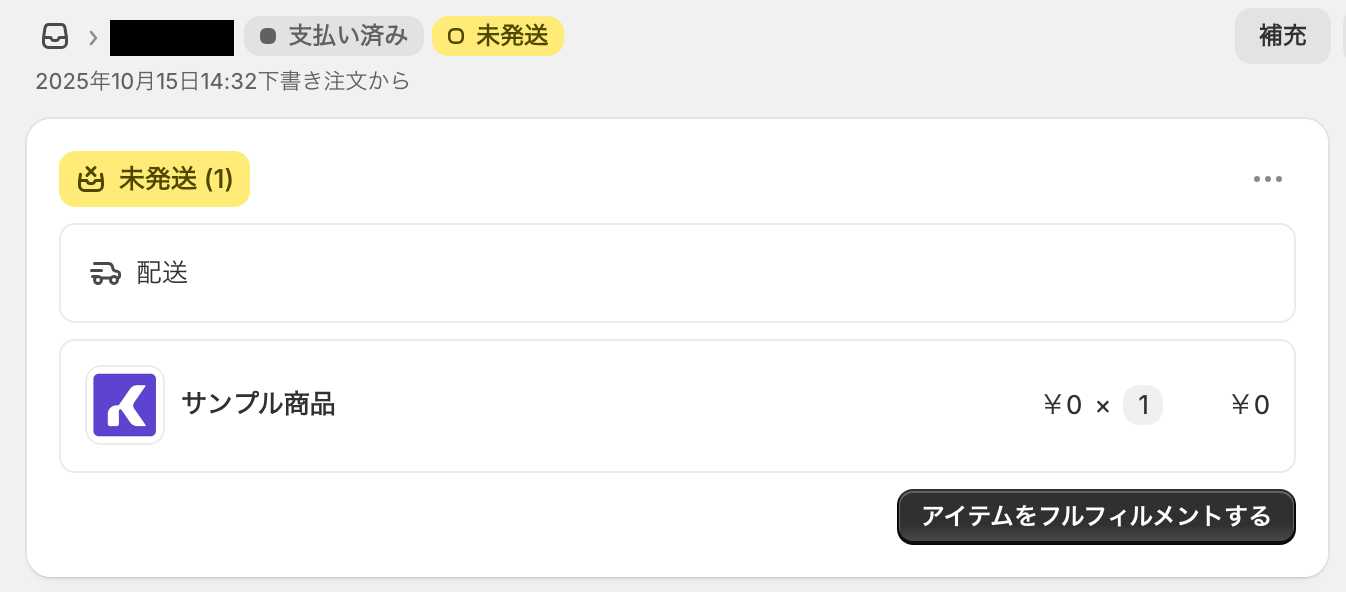This screenshot has height=592, width=1346.
Task: Select the 配送 shipping row
Action: [x=676, y=273]
